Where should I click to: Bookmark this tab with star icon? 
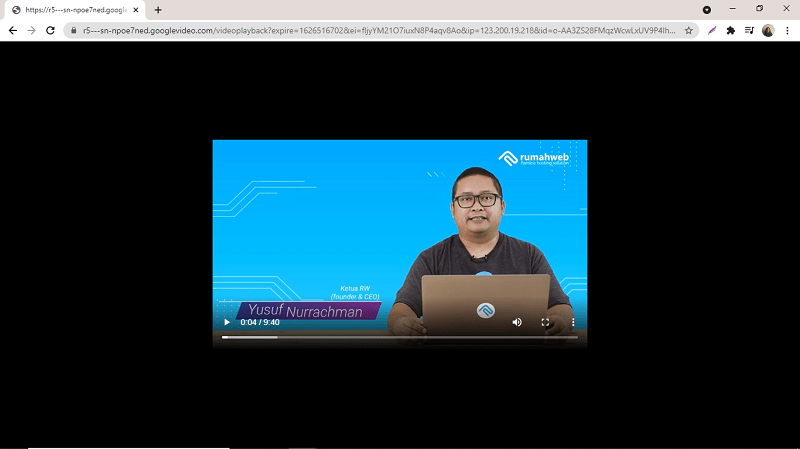click(689, 31)
